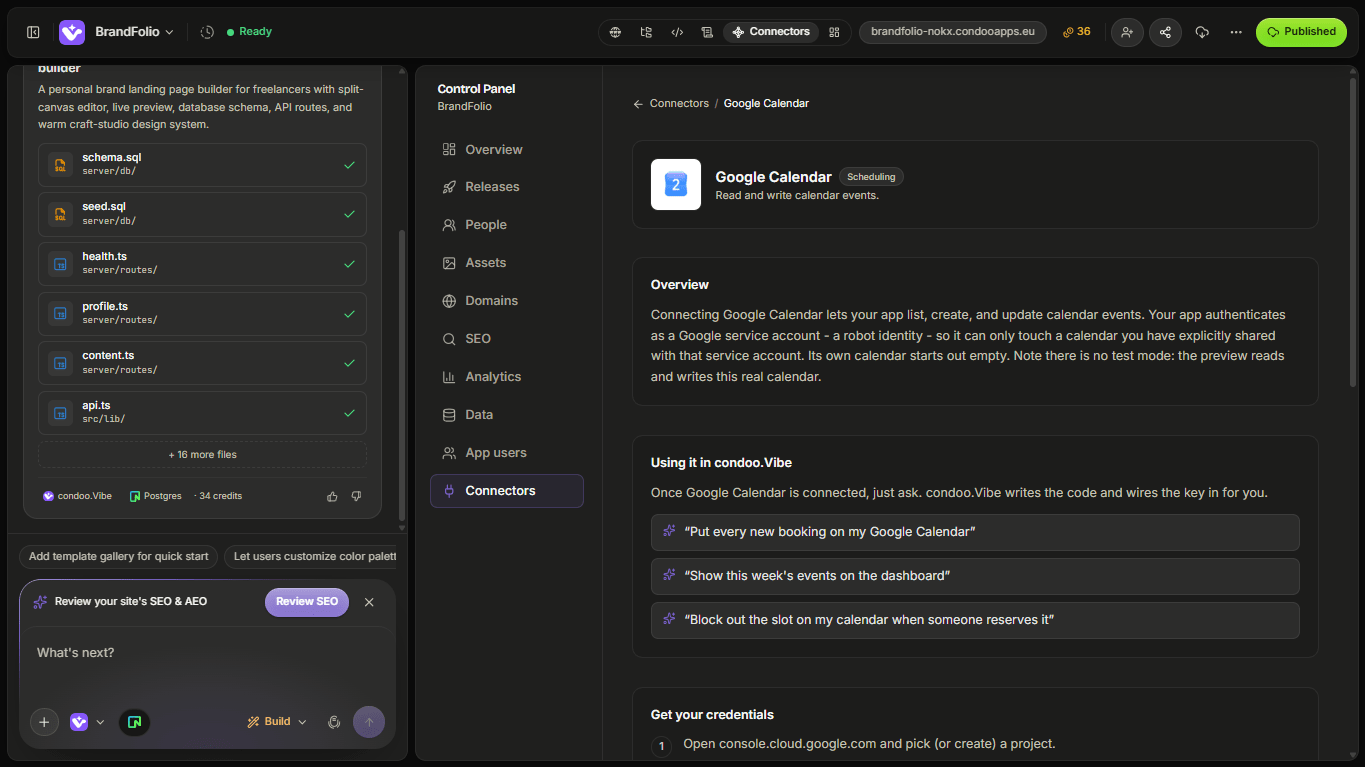Click the Control Panel page scrollbar
The height and width of the screenshot is (767, 1365).
(x=1353, y=230)
